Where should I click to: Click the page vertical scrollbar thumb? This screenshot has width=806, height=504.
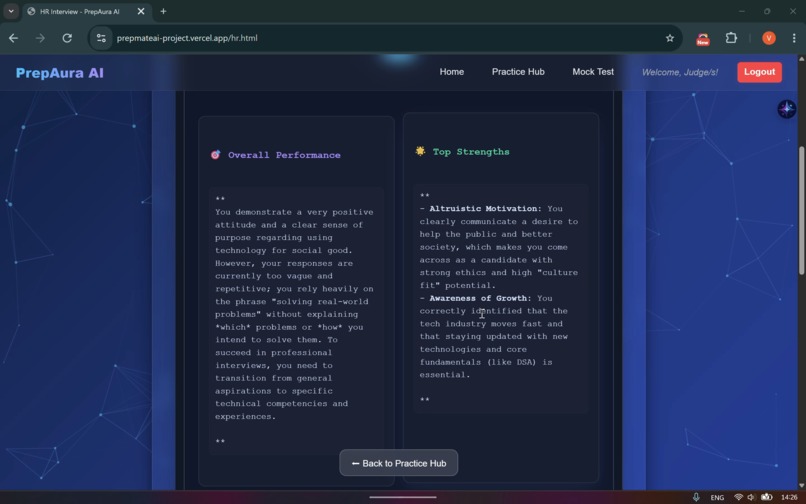click(x=801, y=211)
